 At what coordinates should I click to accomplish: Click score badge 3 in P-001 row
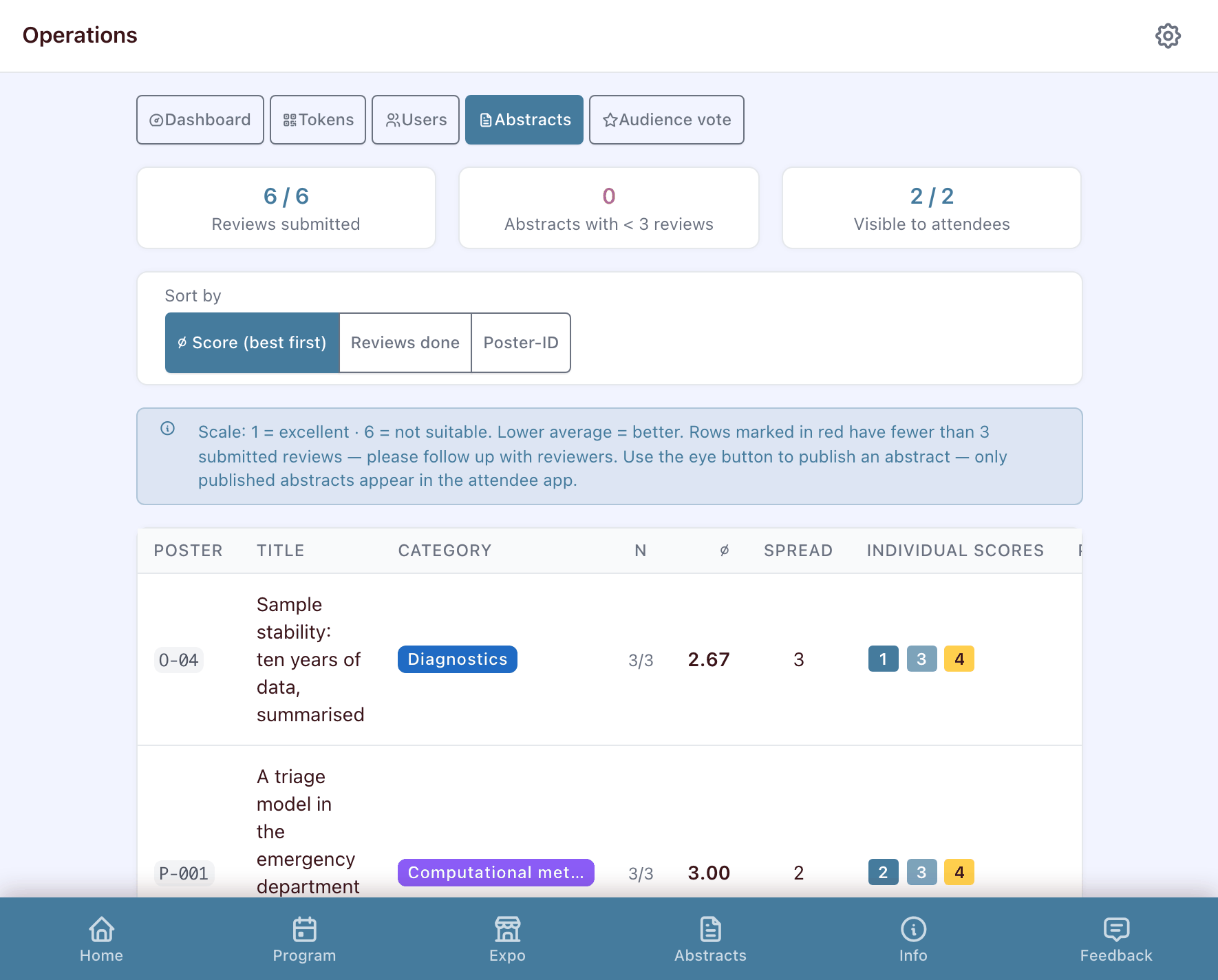[922, 873]
